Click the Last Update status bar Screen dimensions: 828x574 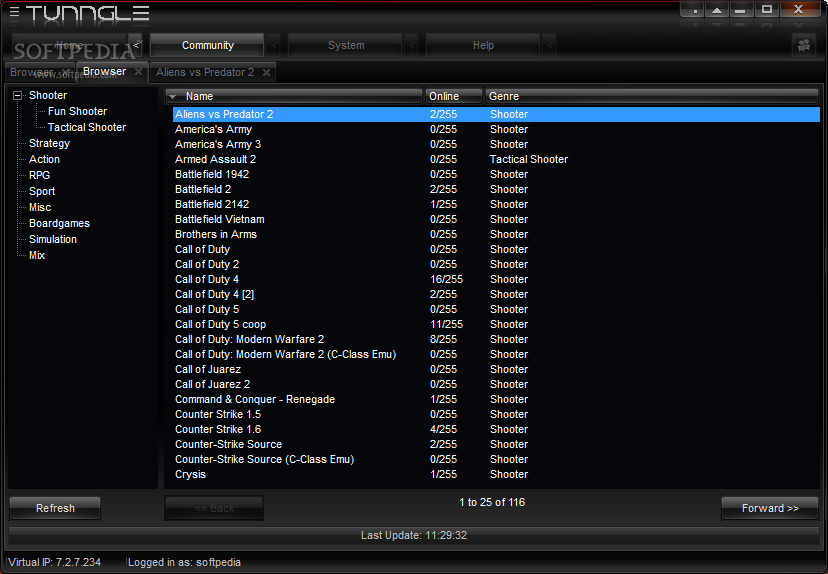[x=413, y=535]
